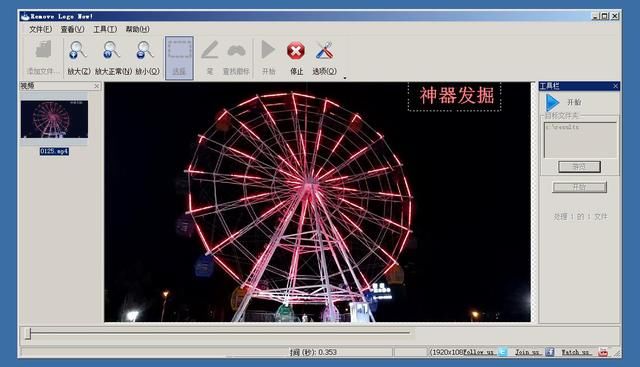Open 选项(O) options tools icon
This screenshot has height=367, width=640.
(324, 51)
